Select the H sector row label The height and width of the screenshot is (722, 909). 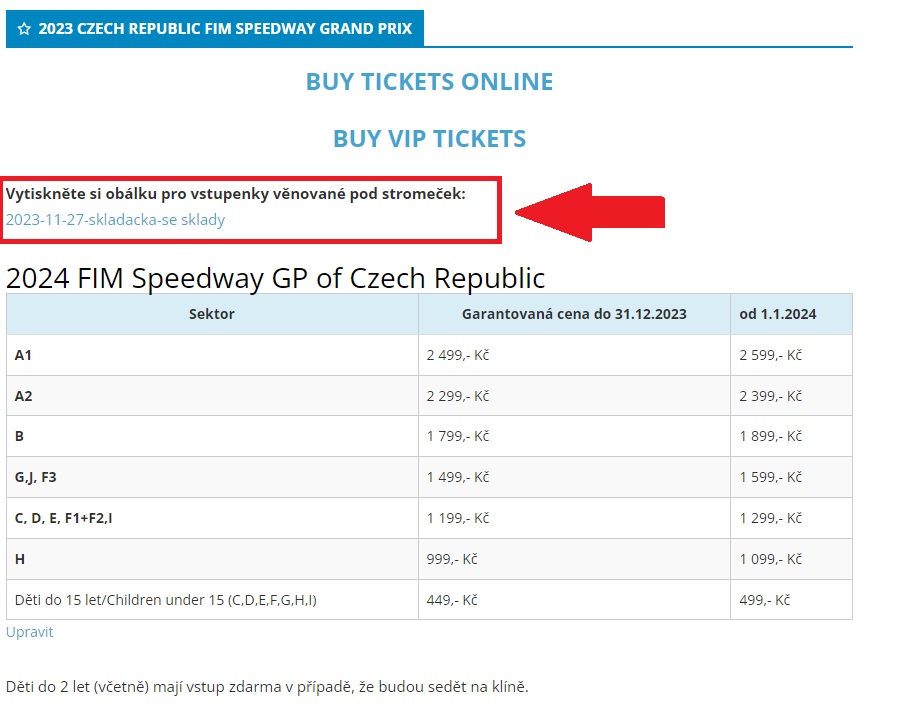pos(20,559)
